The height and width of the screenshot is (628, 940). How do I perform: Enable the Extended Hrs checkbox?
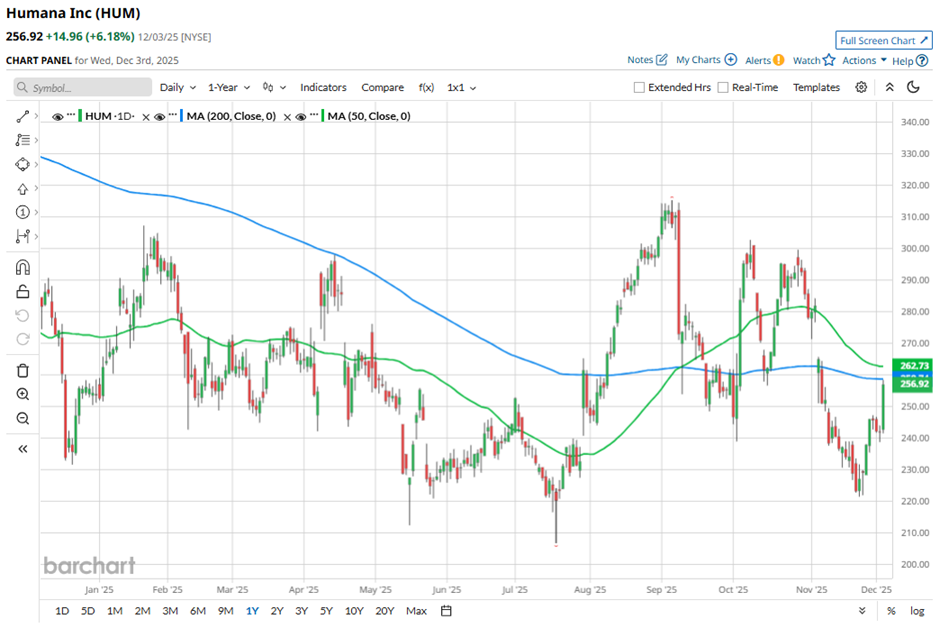point(640,88)
